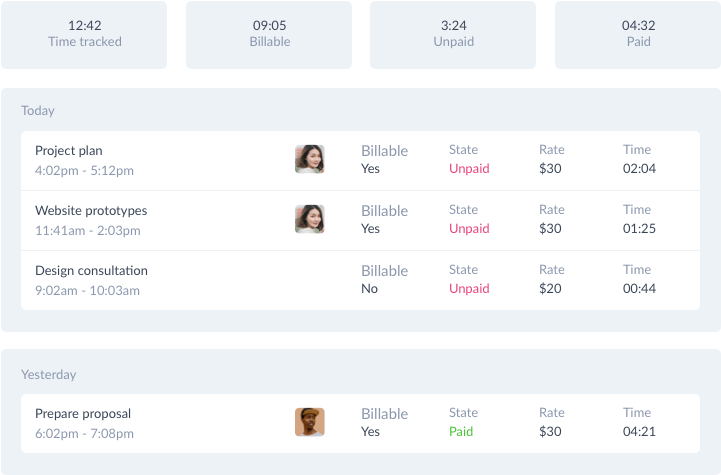The height and width of the screenshot is (475, 721).
Task: Click the Unpaid state of Project plan
Action: point(469,169)
